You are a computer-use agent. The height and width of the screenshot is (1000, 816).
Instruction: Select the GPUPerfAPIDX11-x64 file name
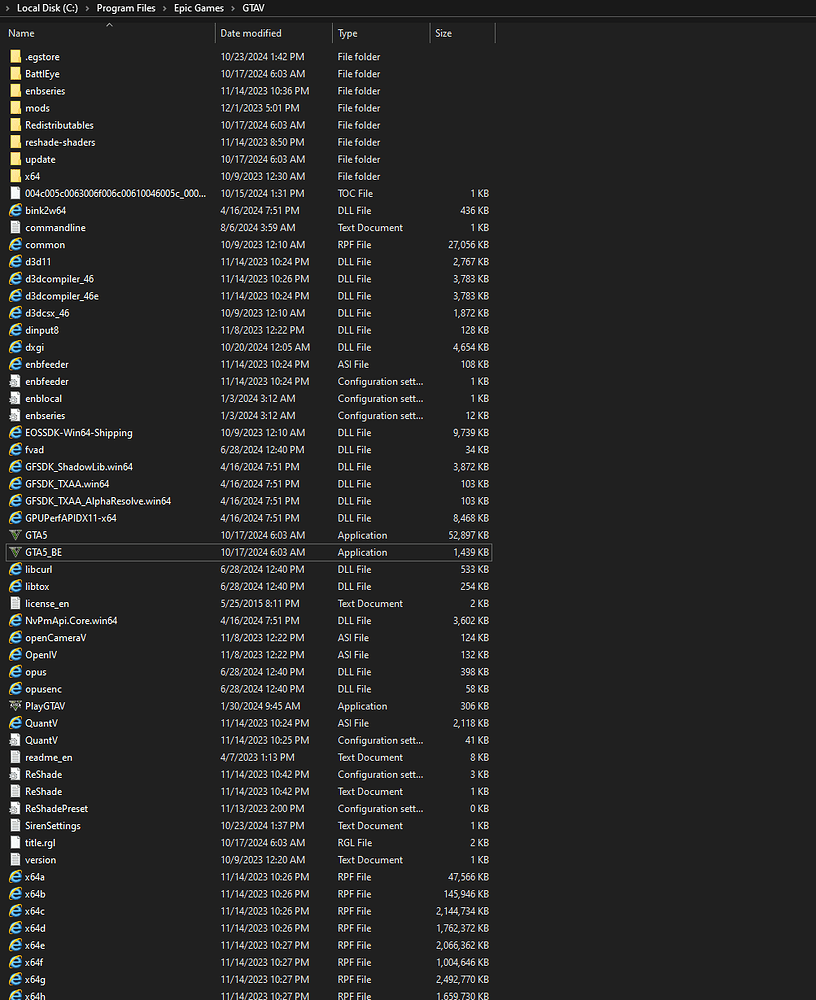(71, 518)
